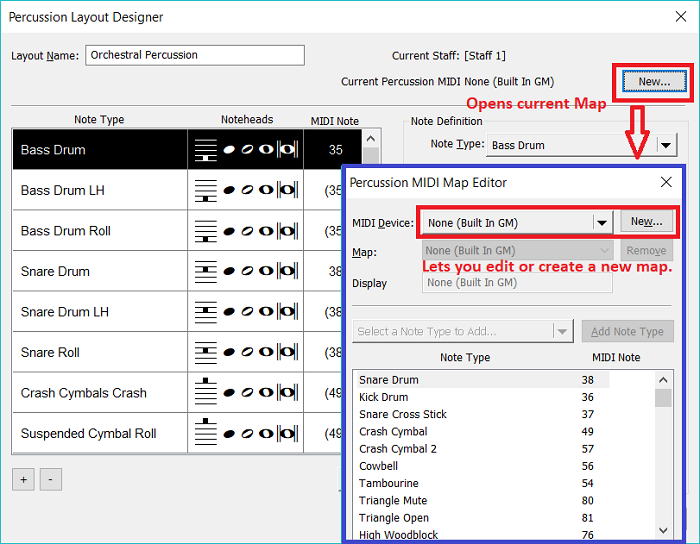Screen dimensions: 700x544
Task: Expand the Note Type dropdown arrow
Action: coord(667,145)
